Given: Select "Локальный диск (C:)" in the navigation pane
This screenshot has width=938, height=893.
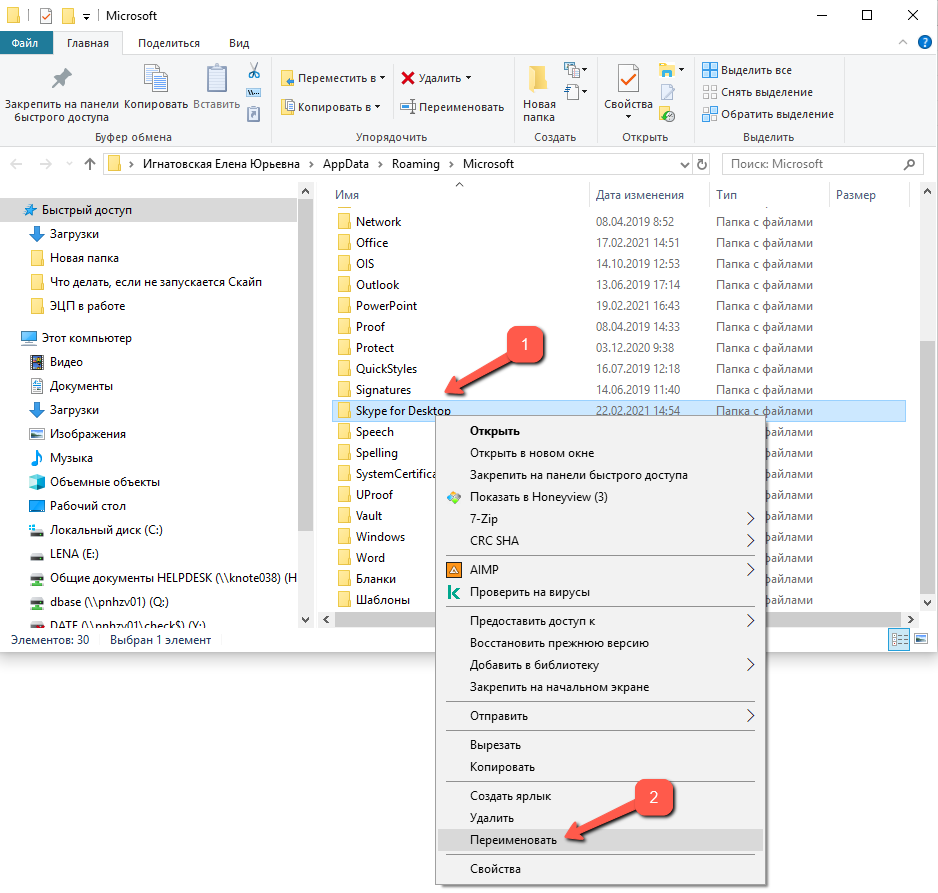Looking at the screenshot, I should 106,529.
